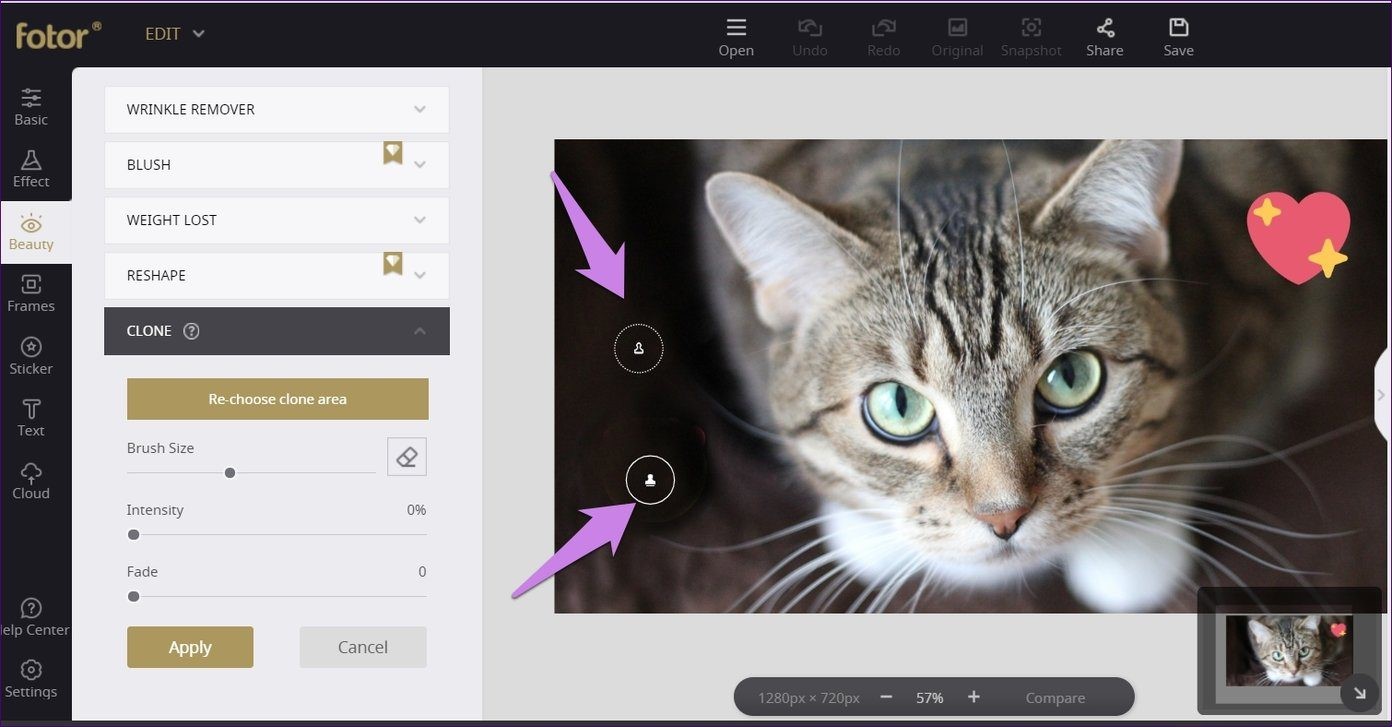The width and height of the screenshot is (1392, 727).
Task: Click the Share icon
Action: (1104, 28)
